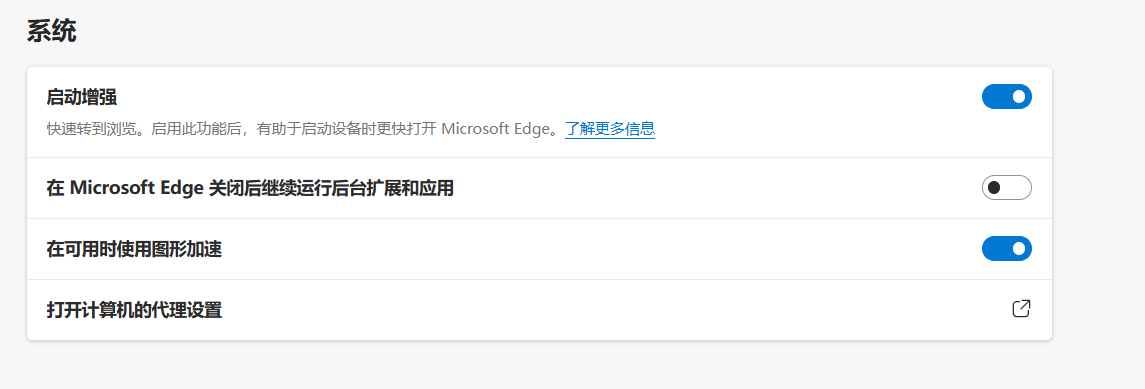The width and height of the screenshot is (1145, 389).
Task: Click the grey page background below the settings card
Action: click(540, 365)
